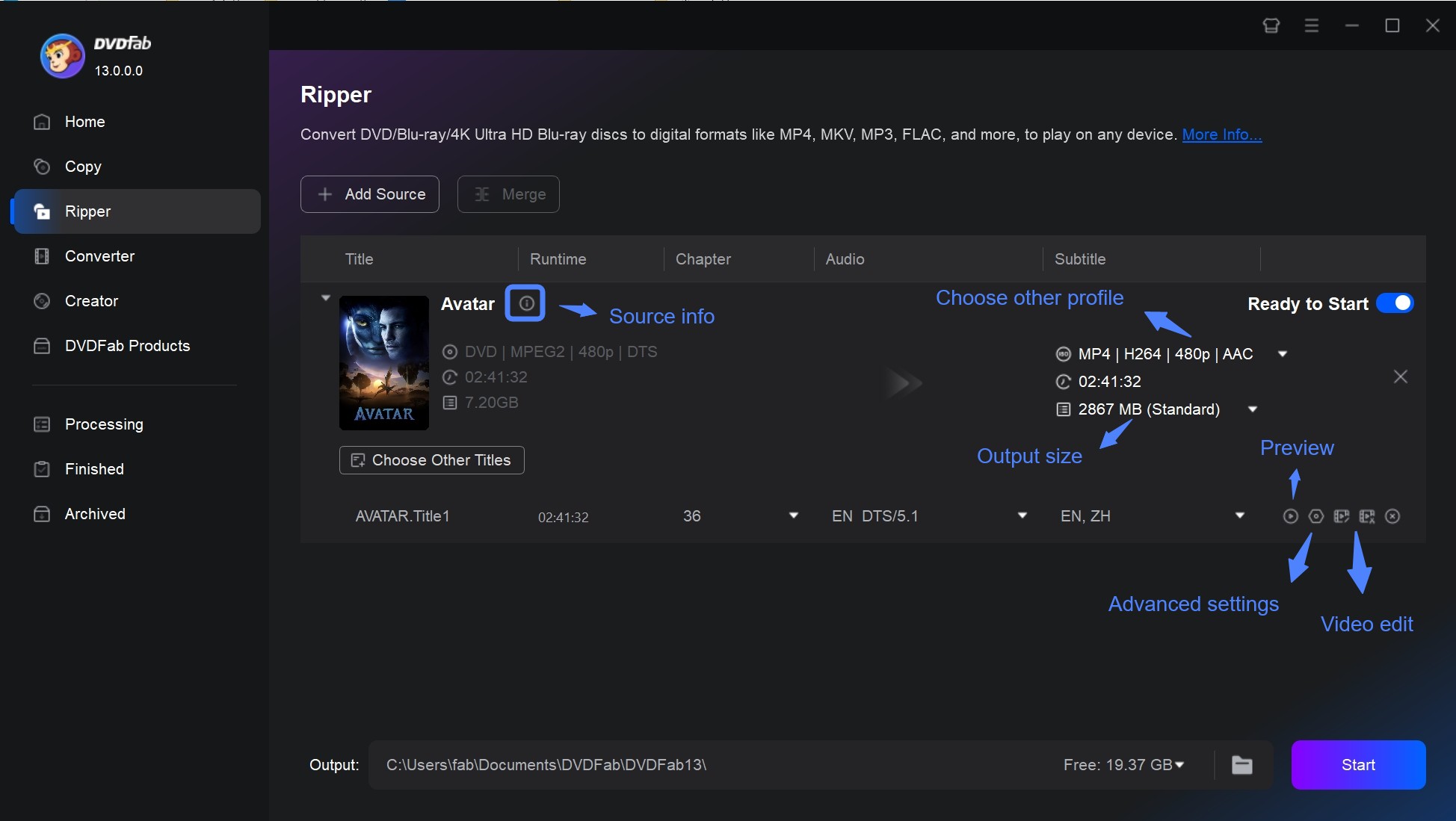This screenshot has height=821, width=1456.
Task: Click the Advanced settings icon
Action: point(1316,516)
